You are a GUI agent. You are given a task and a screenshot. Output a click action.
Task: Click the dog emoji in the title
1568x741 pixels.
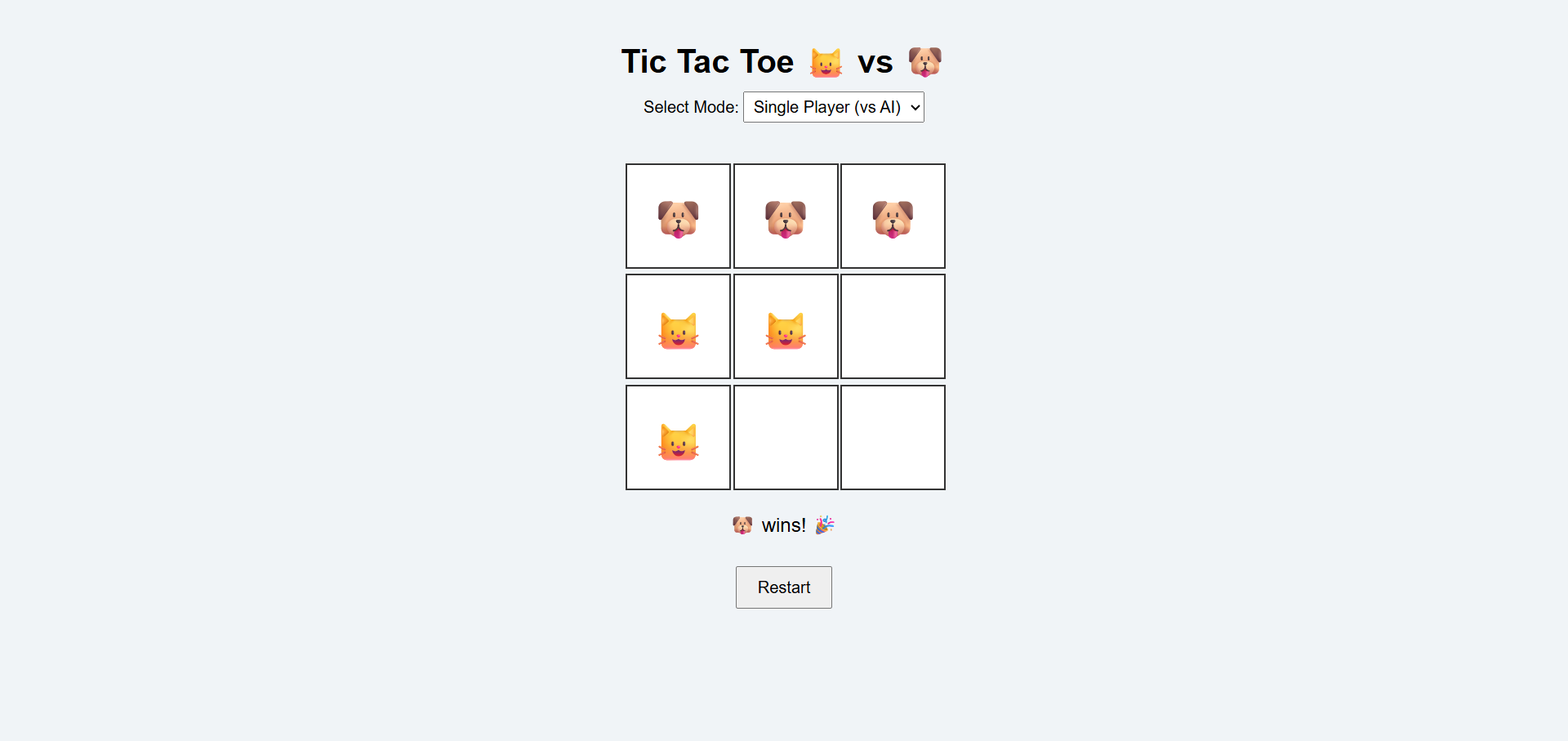pyautogui.click(x=924, y=61)
